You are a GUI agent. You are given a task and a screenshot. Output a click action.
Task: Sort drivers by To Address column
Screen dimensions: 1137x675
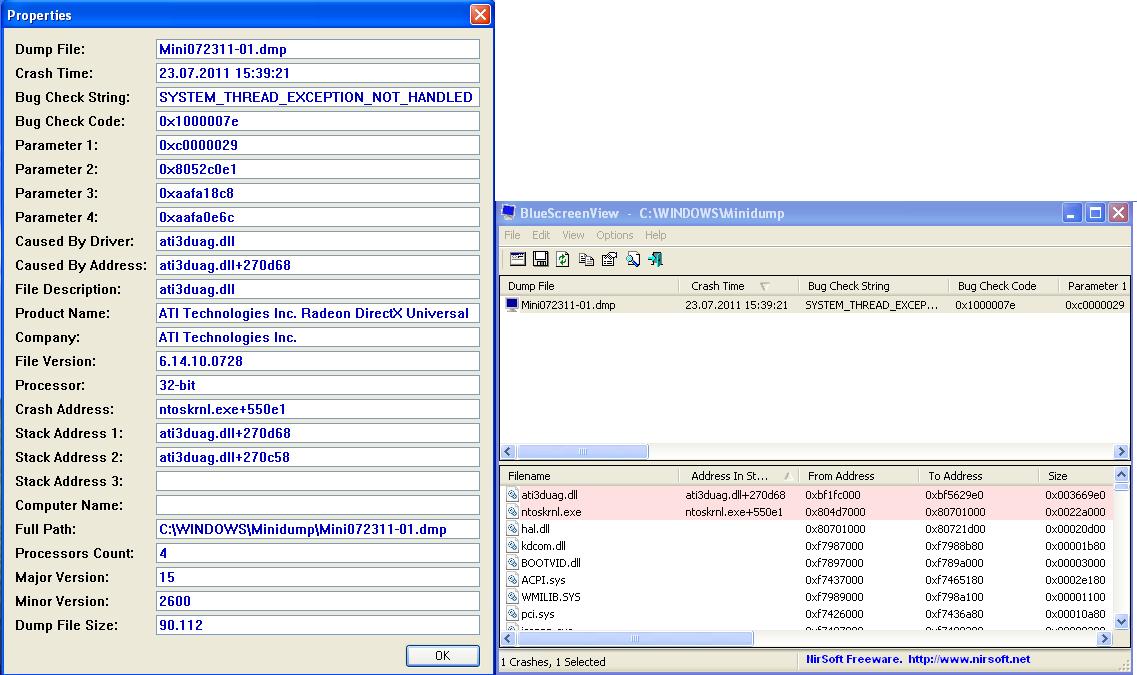point(978,476)
